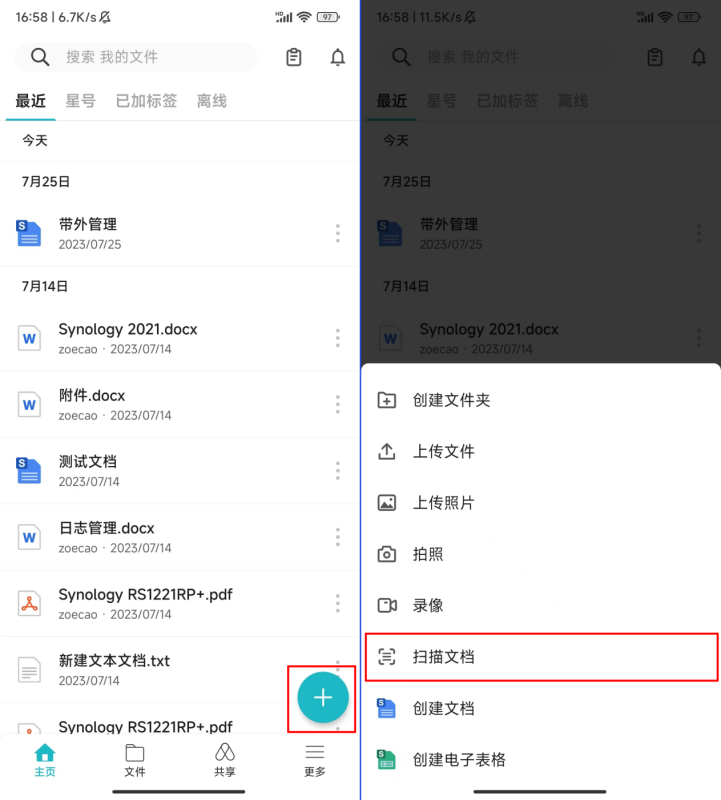Tap the 创建电子表格 spreadsheet icon

pyautogui.click(x=386, y=760)
